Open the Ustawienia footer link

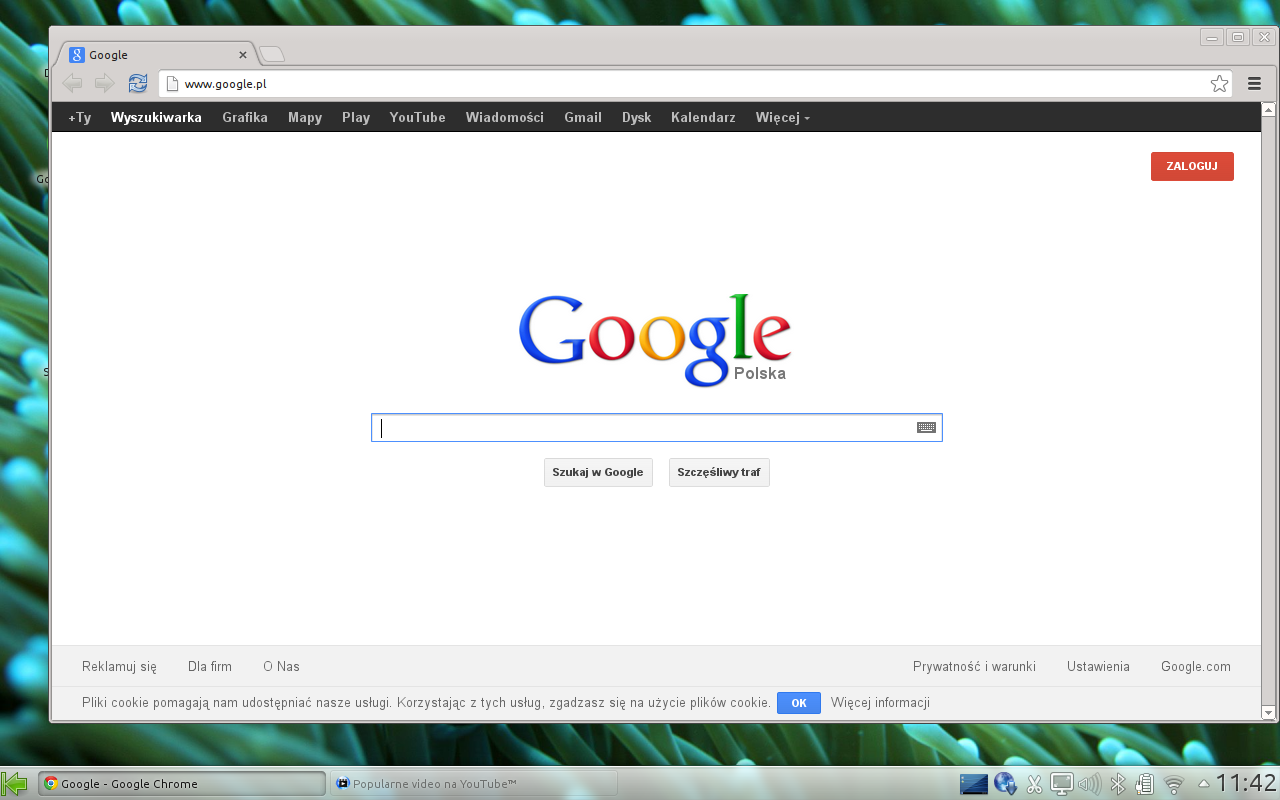1098,666
